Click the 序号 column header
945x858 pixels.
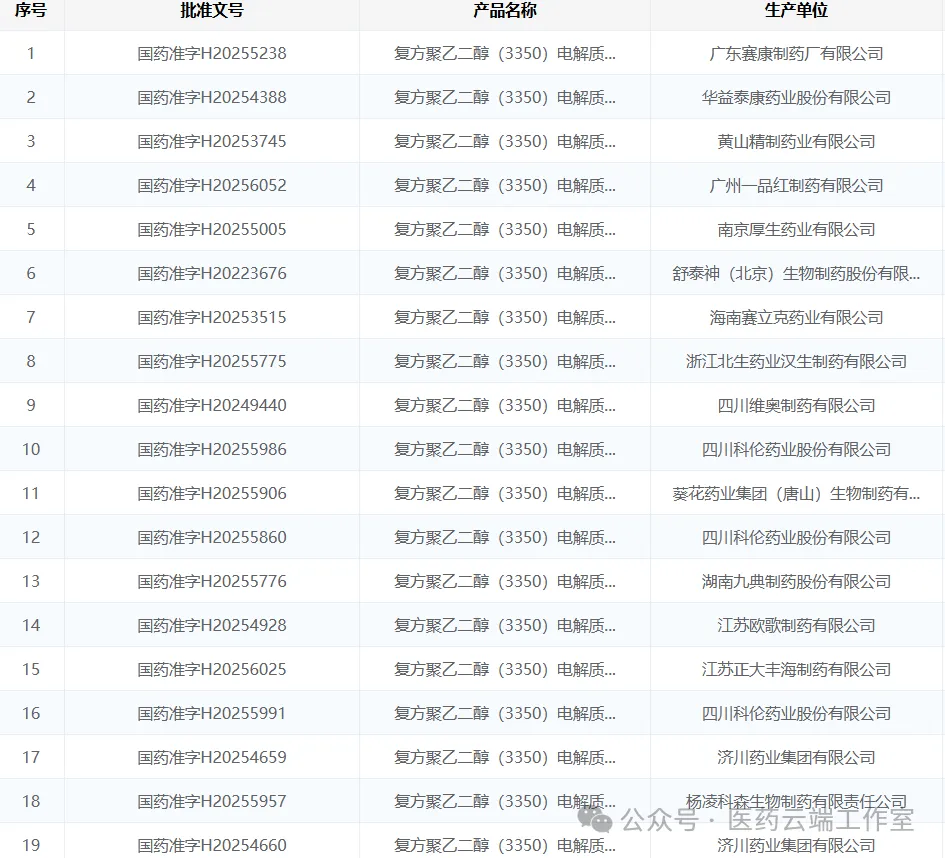tap(31, 11)
